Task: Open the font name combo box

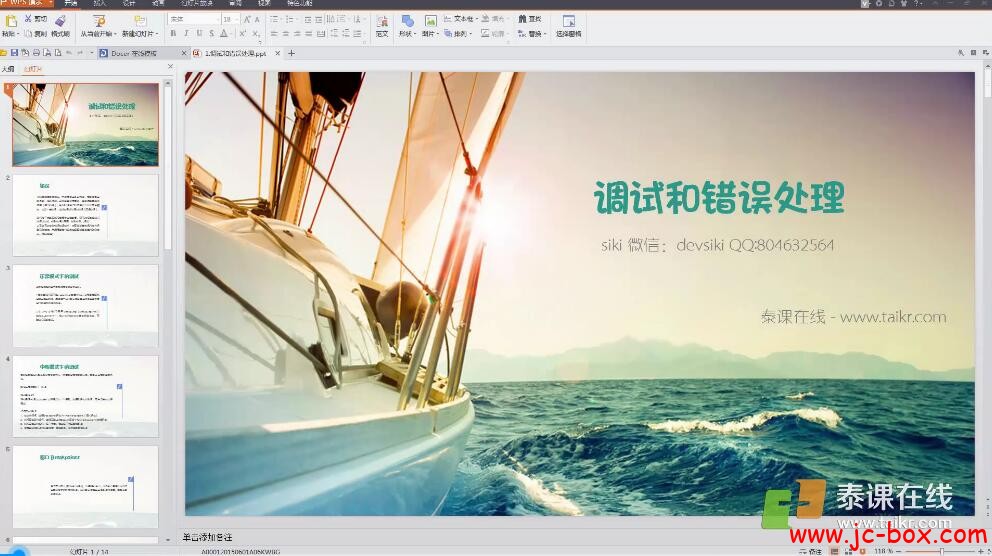Action: (x=194, y=20)
